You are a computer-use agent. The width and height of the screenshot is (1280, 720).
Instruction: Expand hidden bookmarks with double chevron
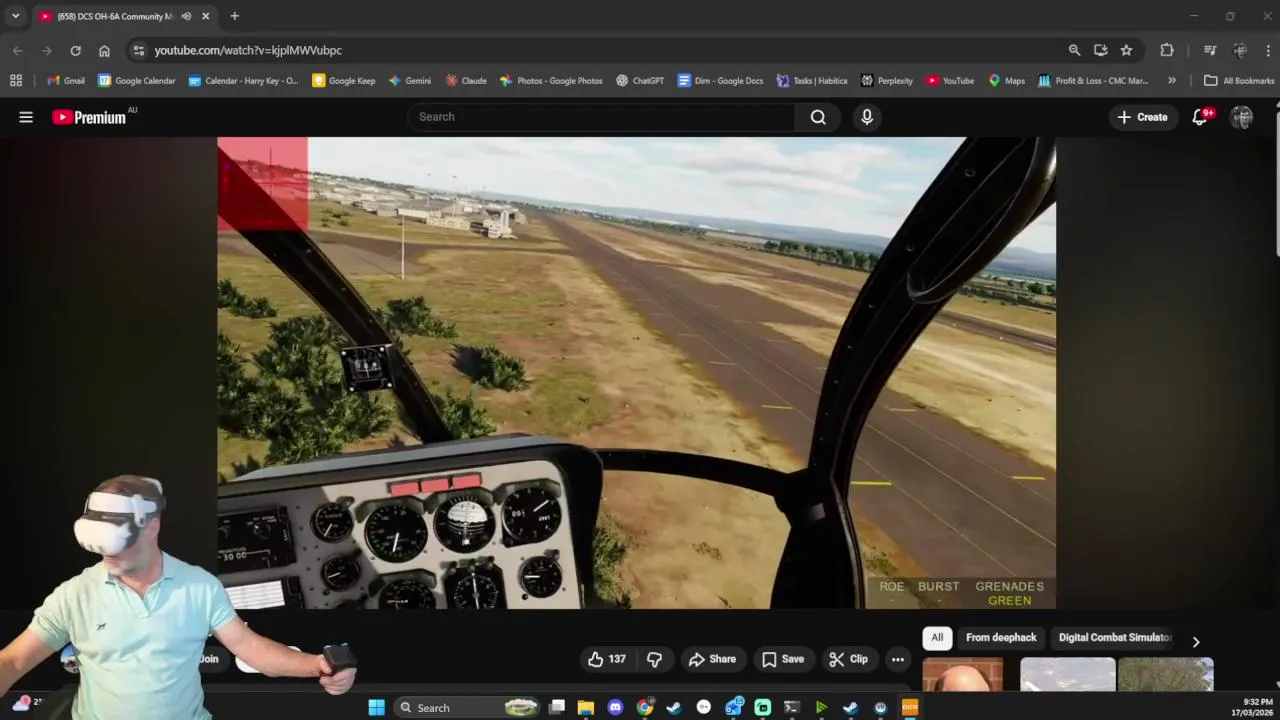point(1172,80)
